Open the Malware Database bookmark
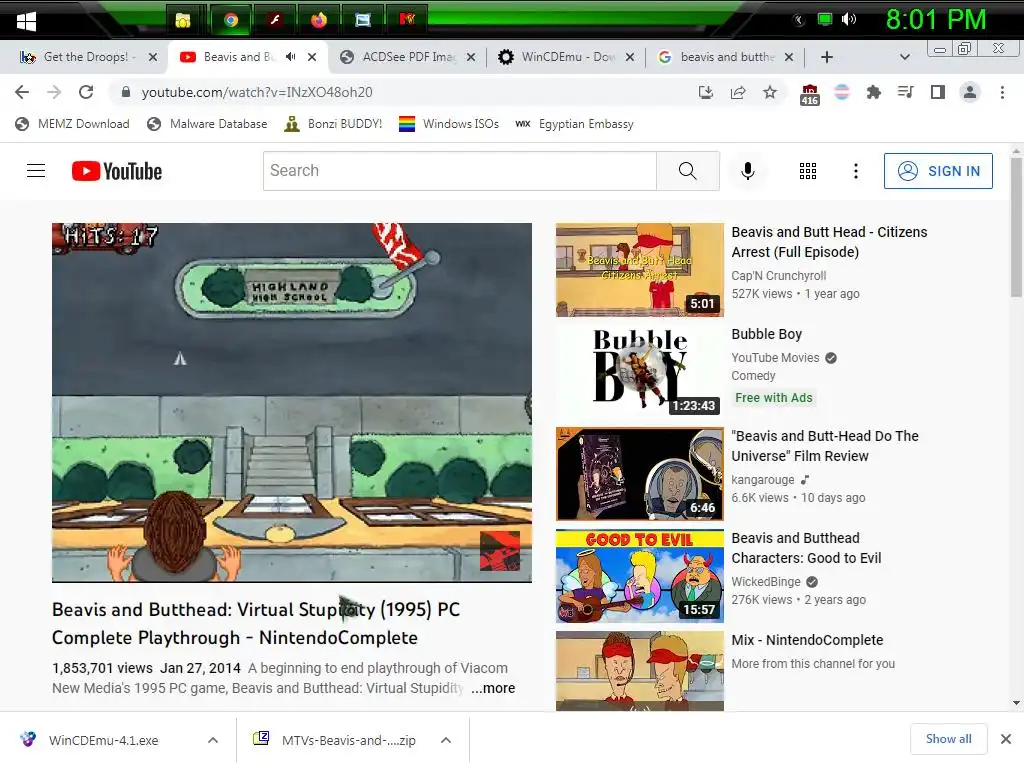 [x=207, y=124]
